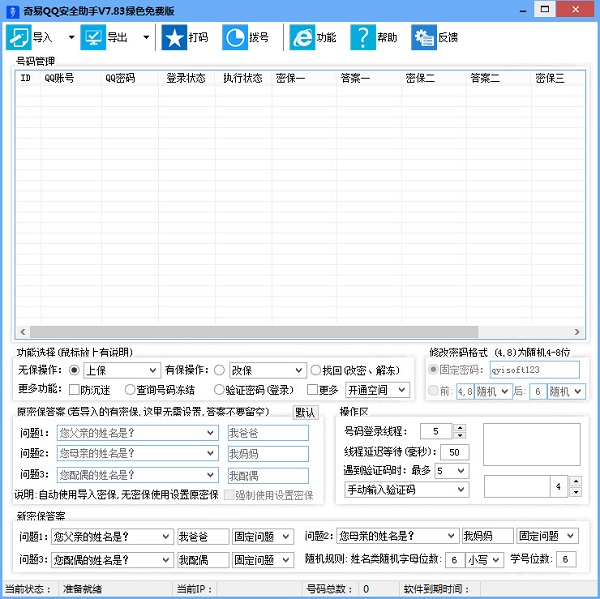Screen dimensions: 600x599
Task: Enable the 防沉迷 checkbox
Action: coord(74,390)
